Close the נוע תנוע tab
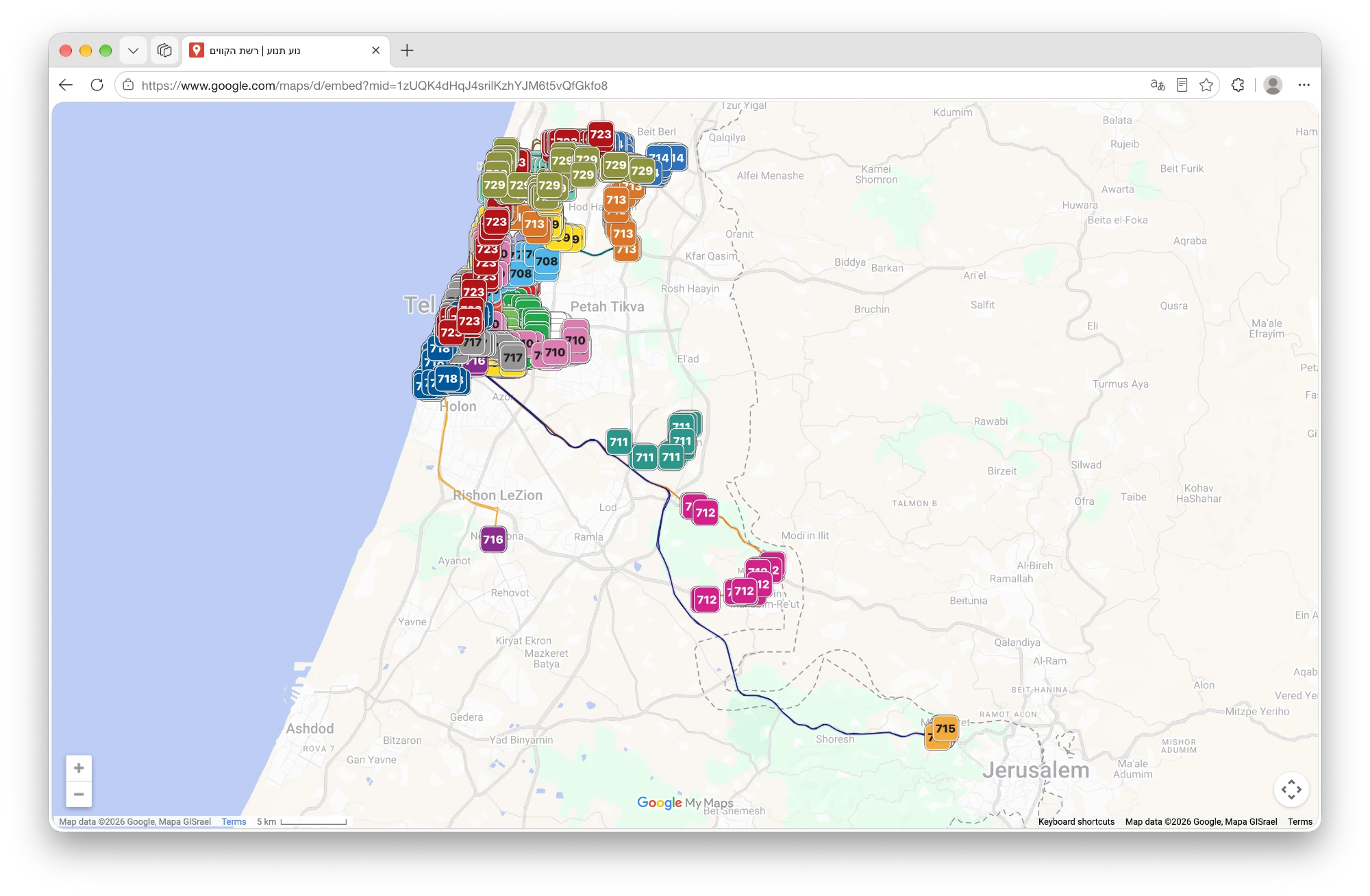Image resolution: width=1370 pixels, height=896 pixels. 375,51
